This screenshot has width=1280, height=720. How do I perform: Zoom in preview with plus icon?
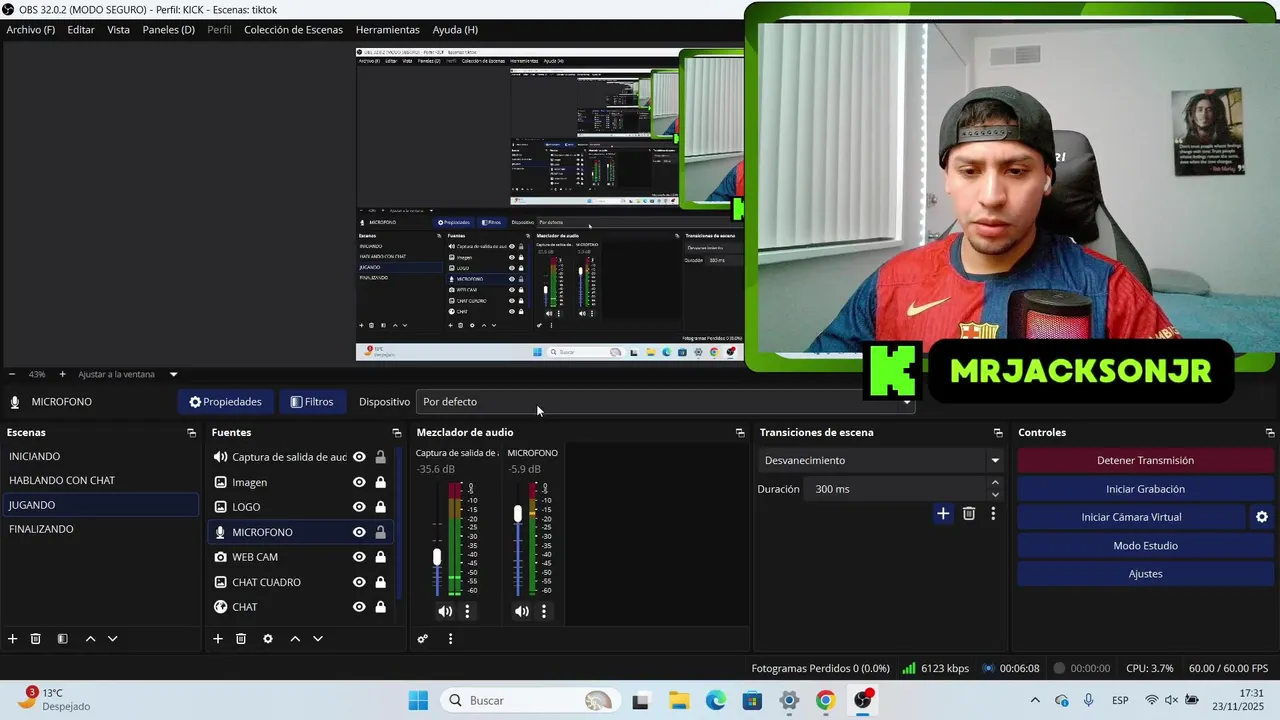point(62,374)
